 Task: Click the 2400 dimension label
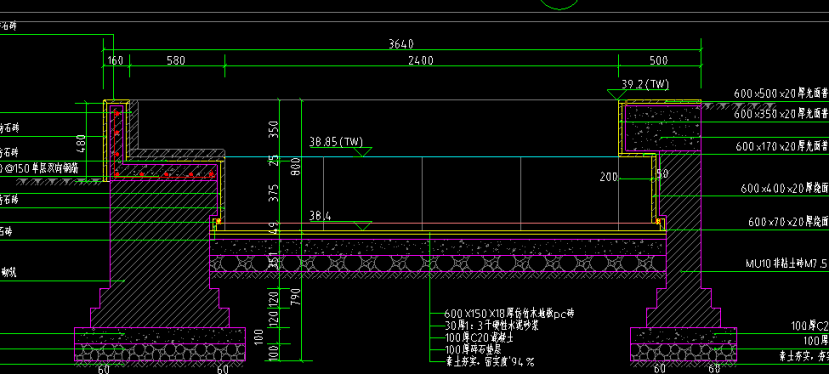pos(421,60)
